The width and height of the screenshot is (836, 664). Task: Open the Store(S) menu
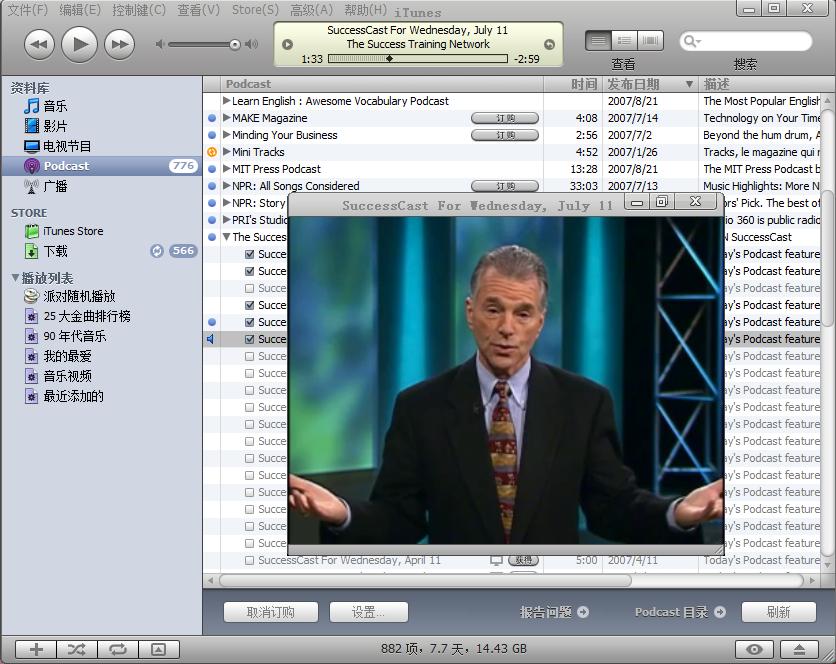[x=255, y=10]
